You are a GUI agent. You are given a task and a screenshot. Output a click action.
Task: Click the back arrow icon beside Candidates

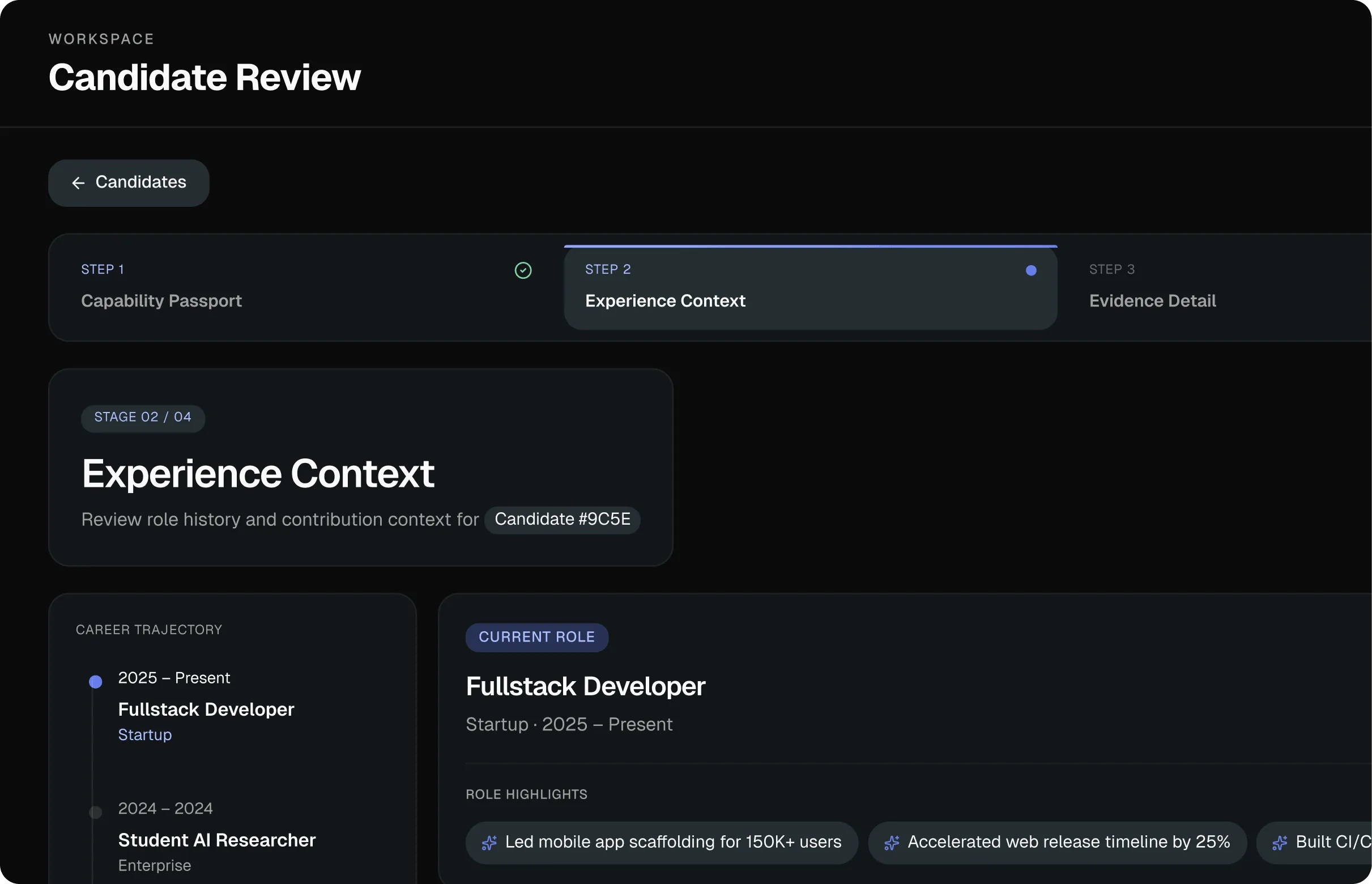[79, 183]
